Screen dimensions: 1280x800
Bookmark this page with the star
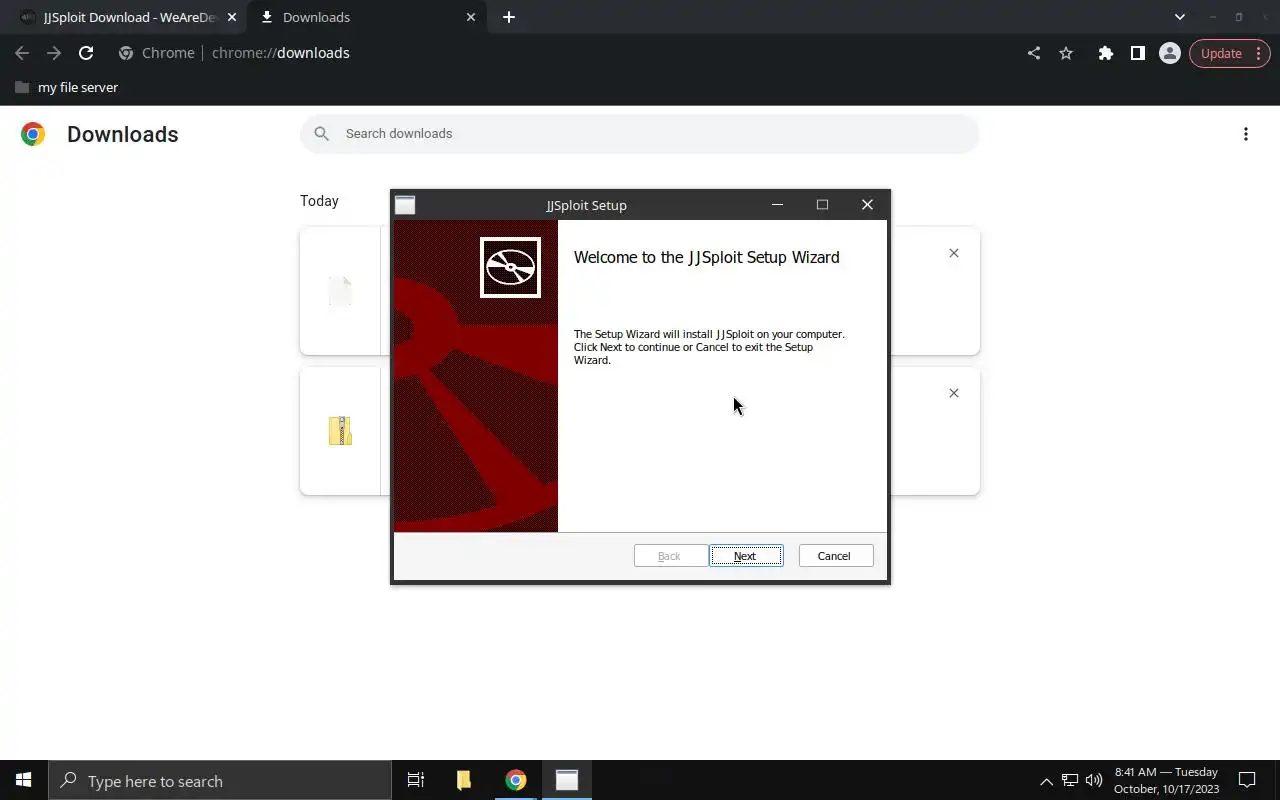pyautogui.click(x=1066, y=53)
